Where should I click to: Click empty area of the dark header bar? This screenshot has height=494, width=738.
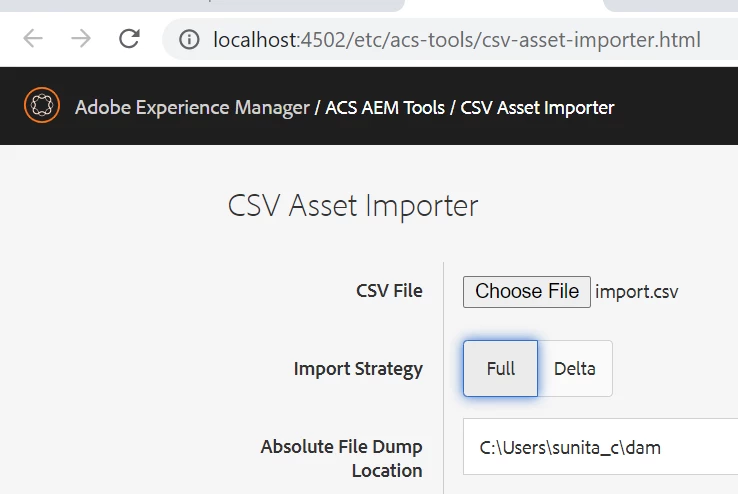pos(680,107)
